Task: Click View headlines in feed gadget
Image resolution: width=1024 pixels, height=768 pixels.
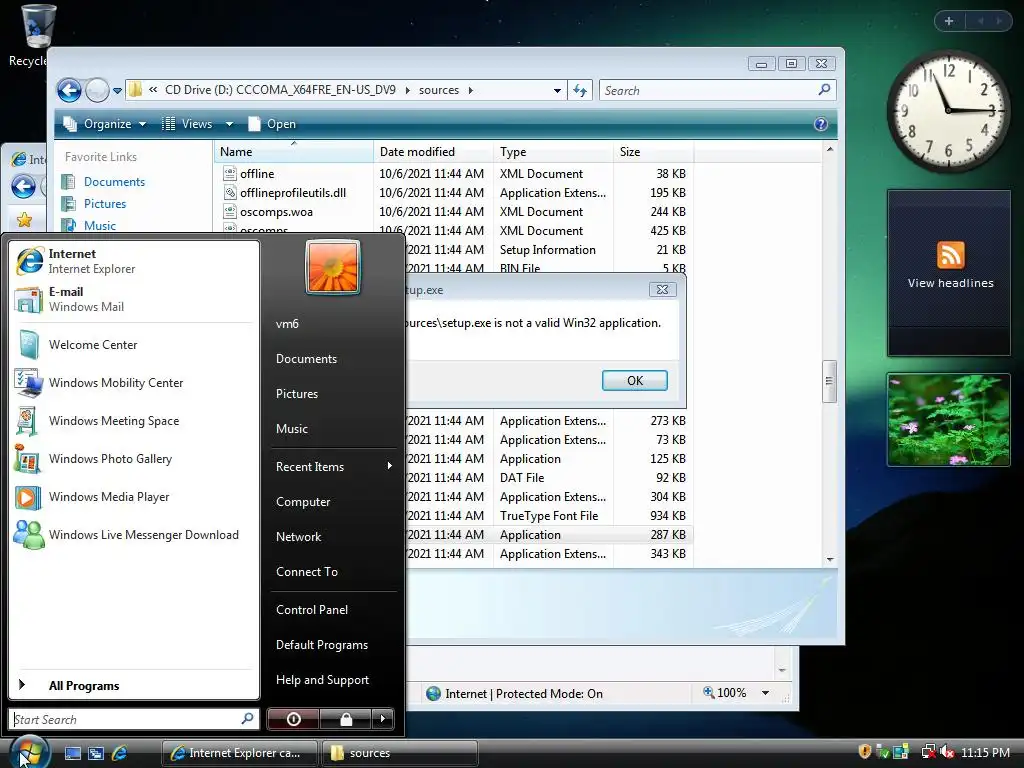Action: [x=950, y=283]
